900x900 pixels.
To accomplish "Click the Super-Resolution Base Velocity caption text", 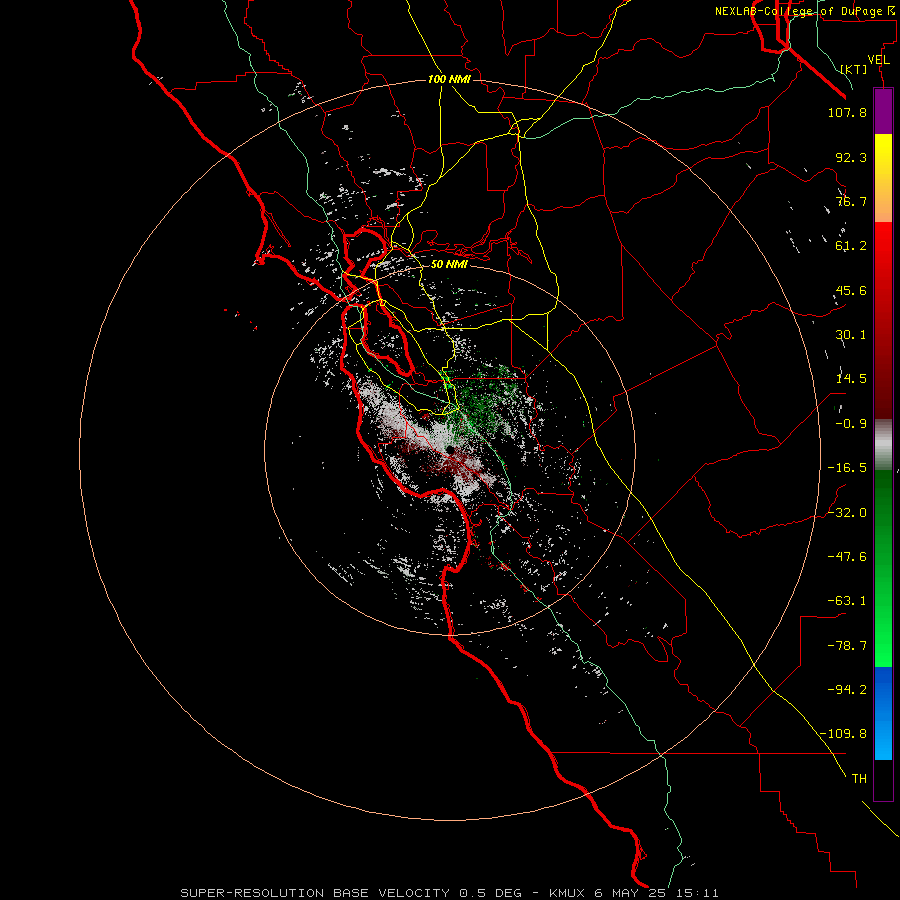I will pyautogui.click(x=449, y=893).
